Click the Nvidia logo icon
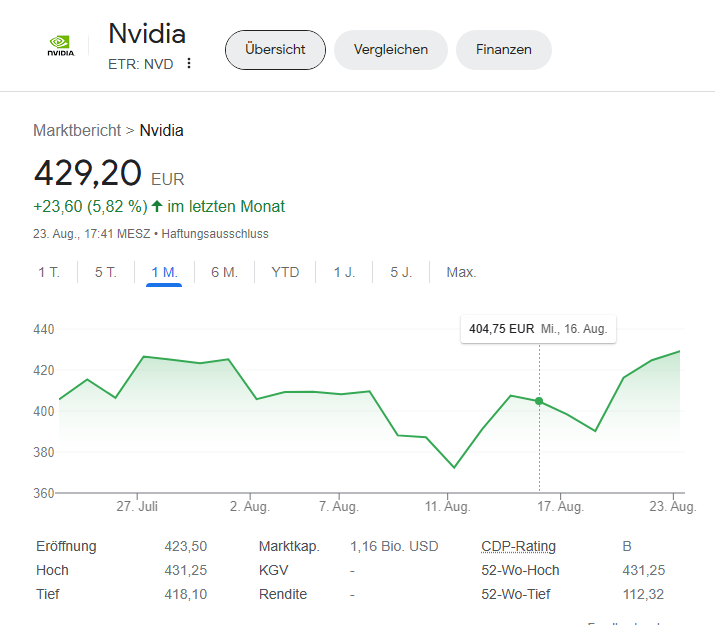The image size is (715, 625). (x=61, y=46)
